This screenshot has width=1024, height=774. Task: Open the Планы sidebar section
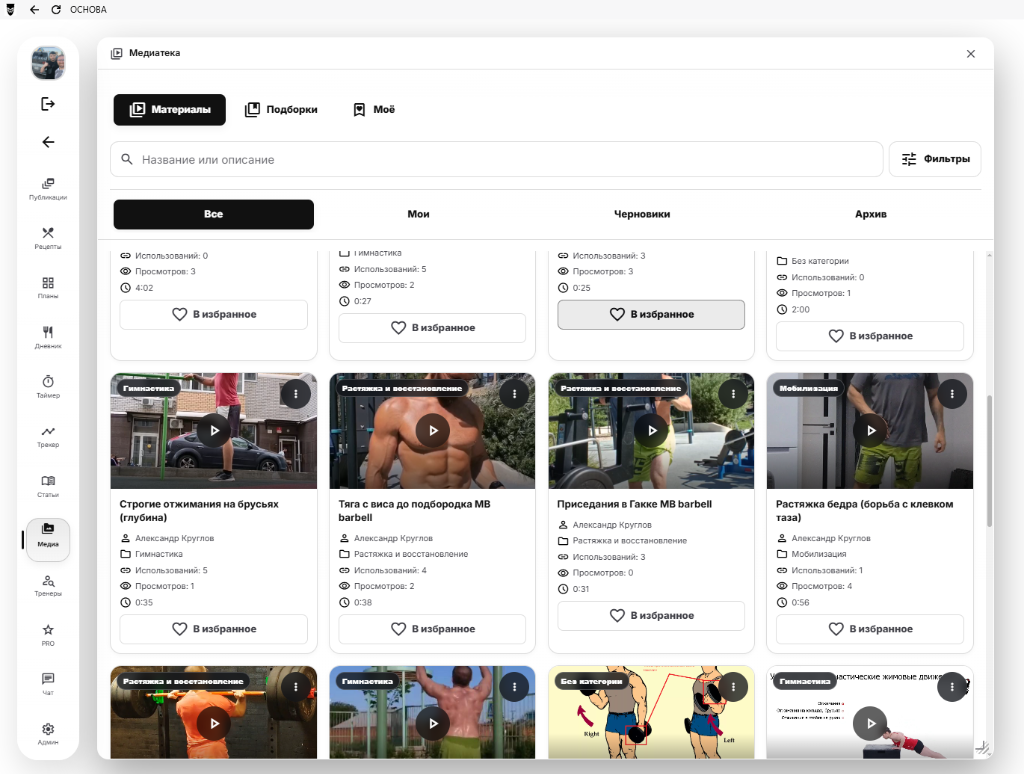pyautogui.click(x=48, y=287)
